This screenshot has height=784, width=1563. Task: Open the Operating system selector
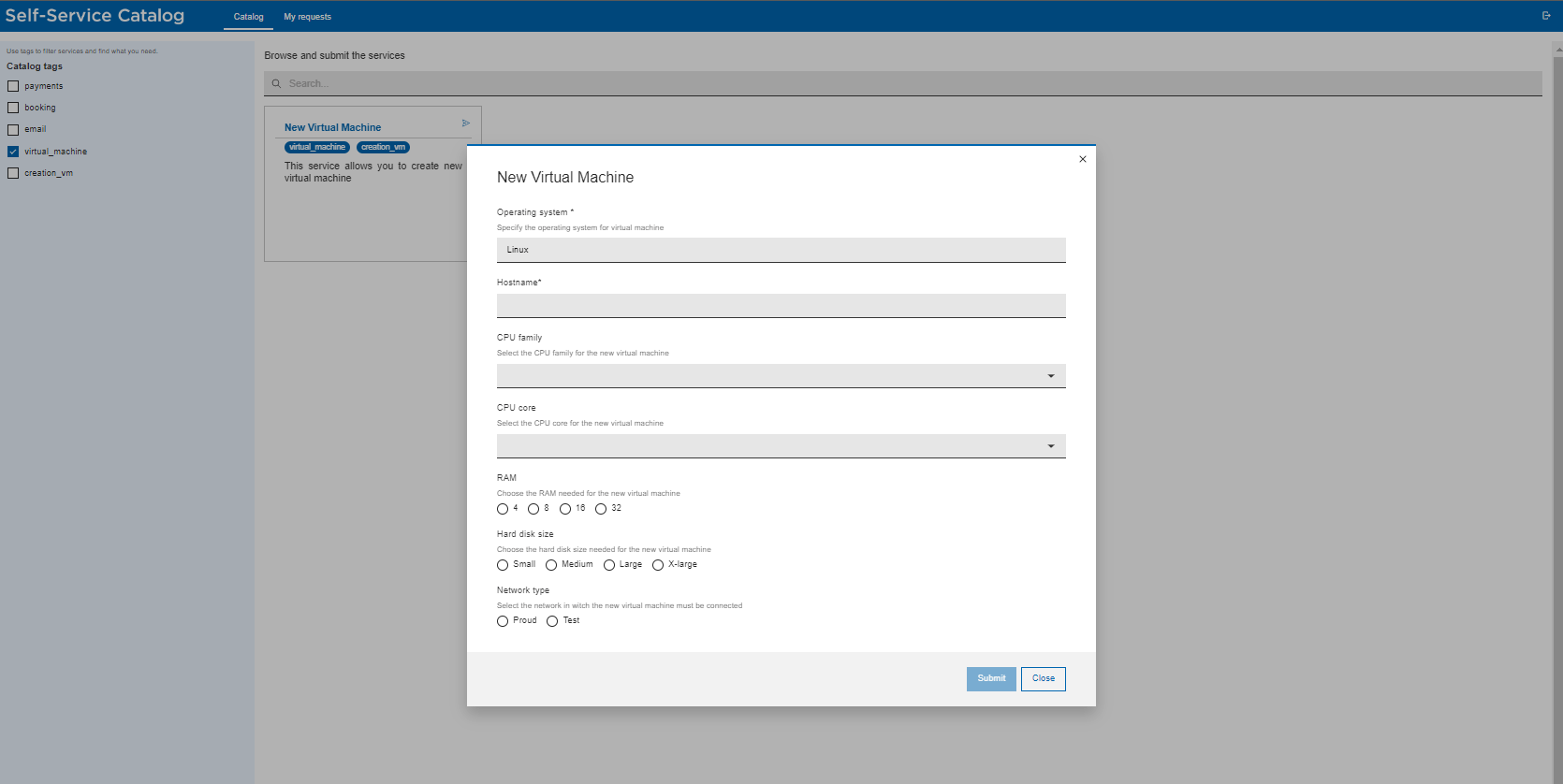pyautogui.click(x=781, y=250)
